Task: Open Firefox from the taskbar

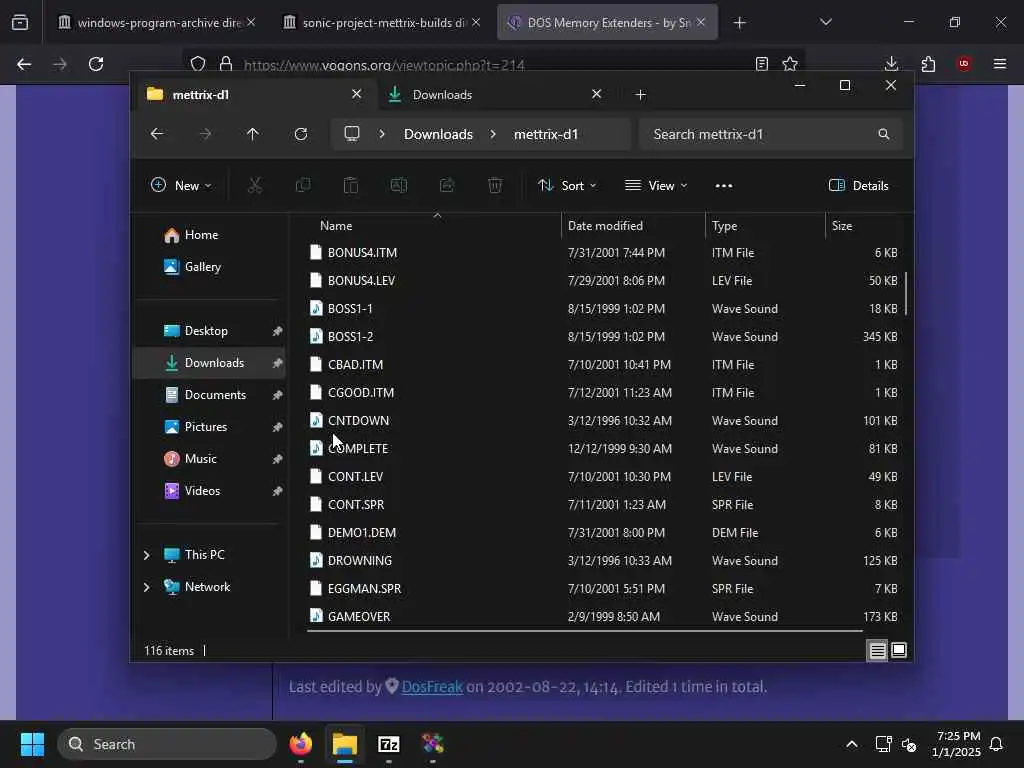Action: [300, 744]
